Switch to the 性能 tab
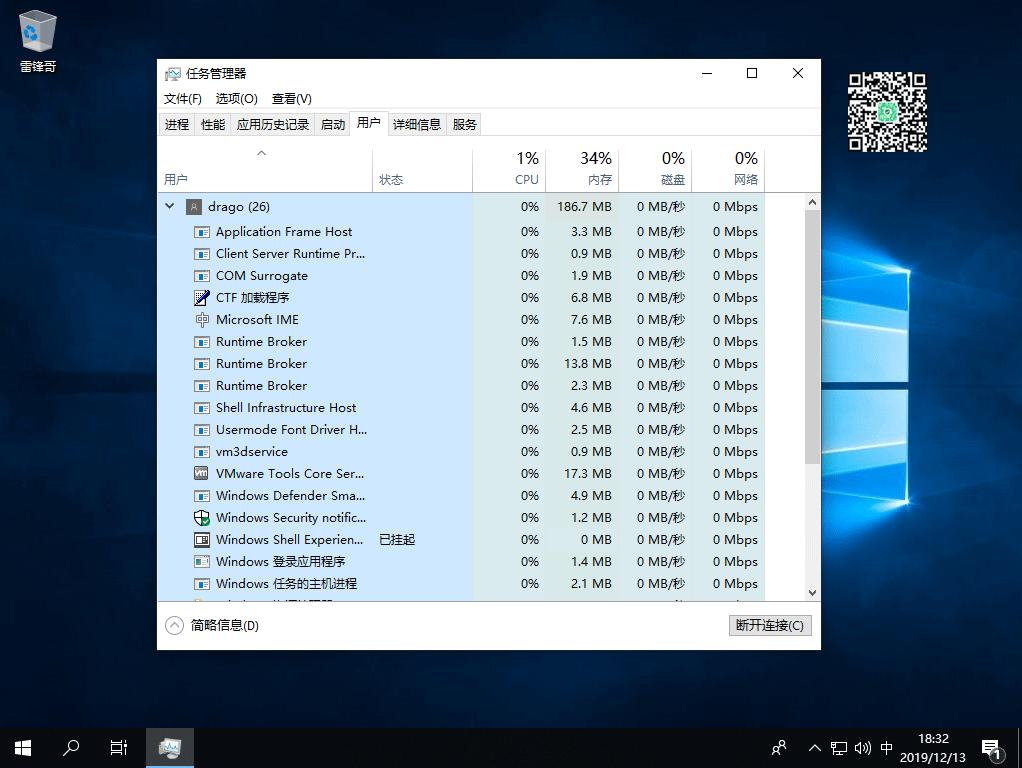The image size is (1022, 768). 213,125
